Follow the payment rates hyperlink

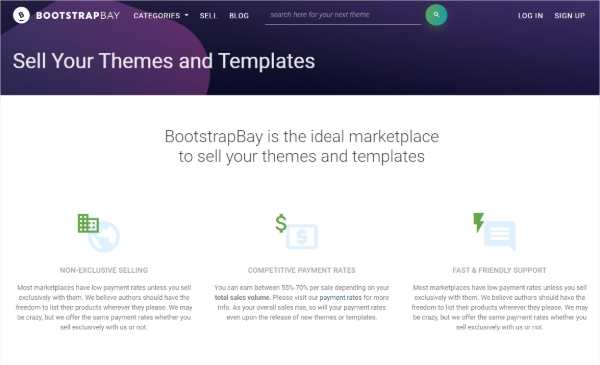tap(340, 297)
